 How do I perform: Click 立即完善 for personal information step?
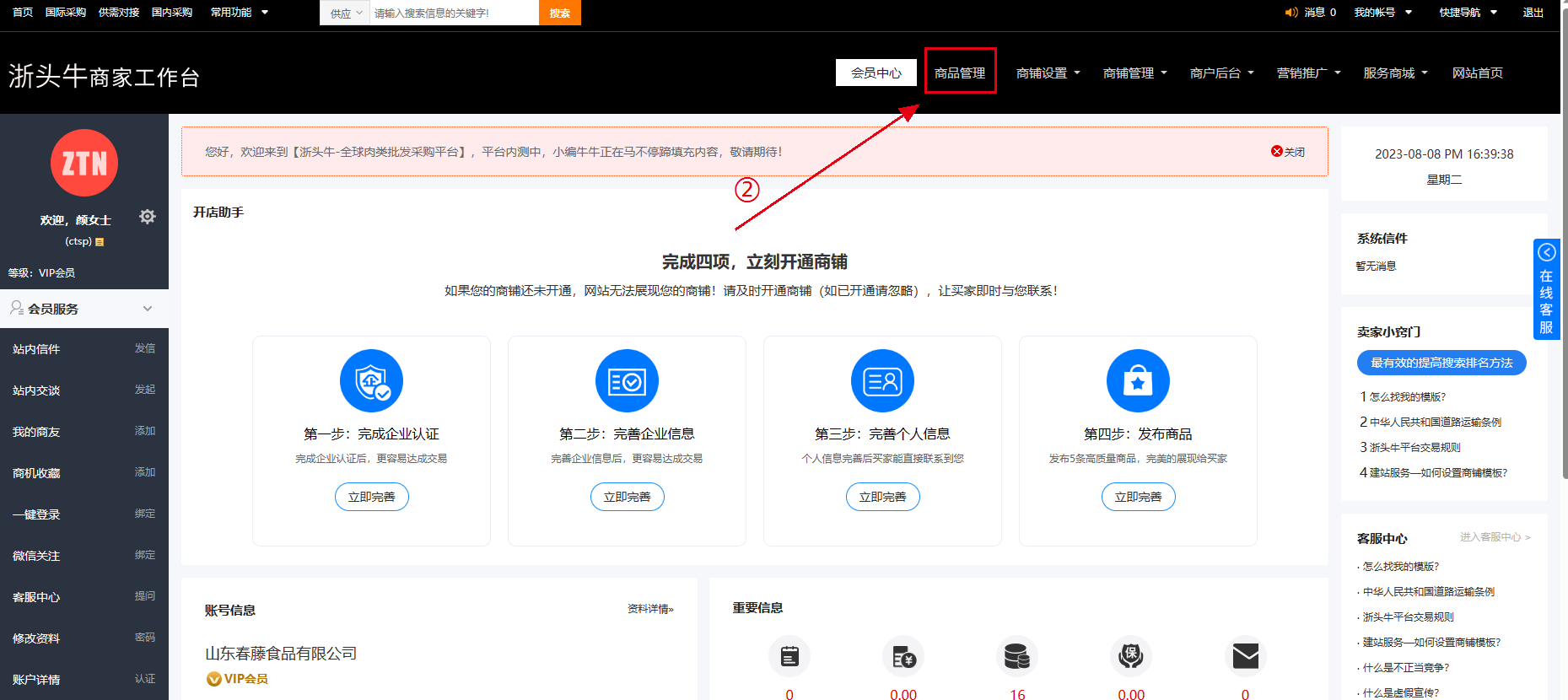click(883, 497)
